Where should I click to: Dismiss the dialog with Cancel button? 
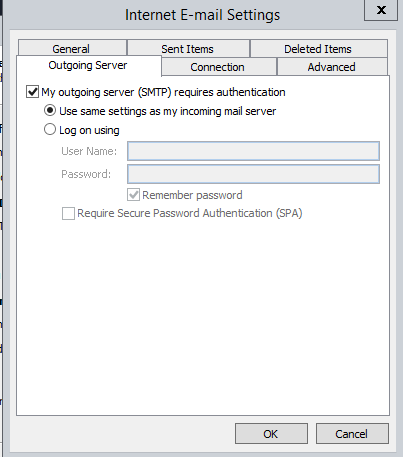(352, 434)
